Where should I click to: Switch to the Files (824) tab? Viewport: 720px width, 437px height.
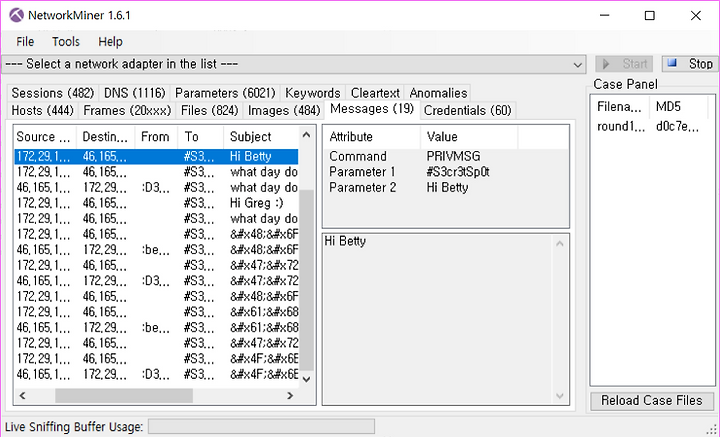pos(209,111)
